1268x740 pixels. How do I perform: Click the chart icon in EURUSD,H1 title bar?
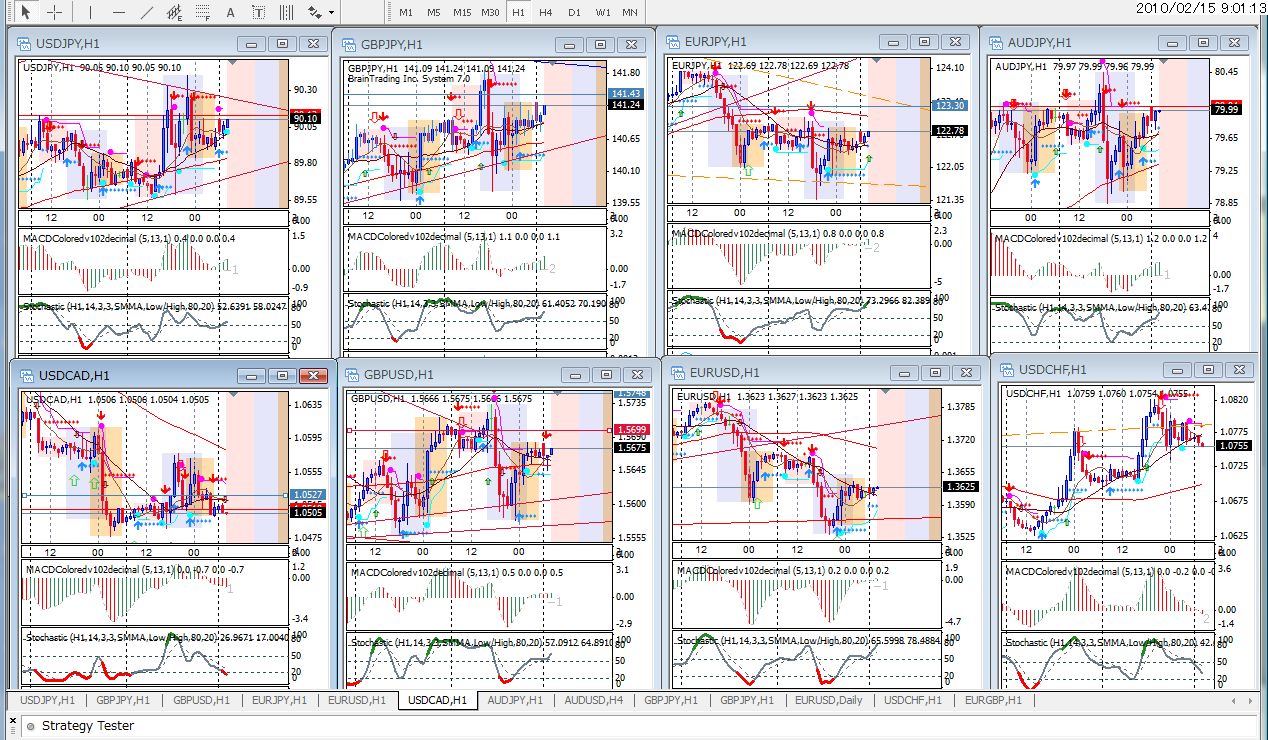click(x=678, y=373)
